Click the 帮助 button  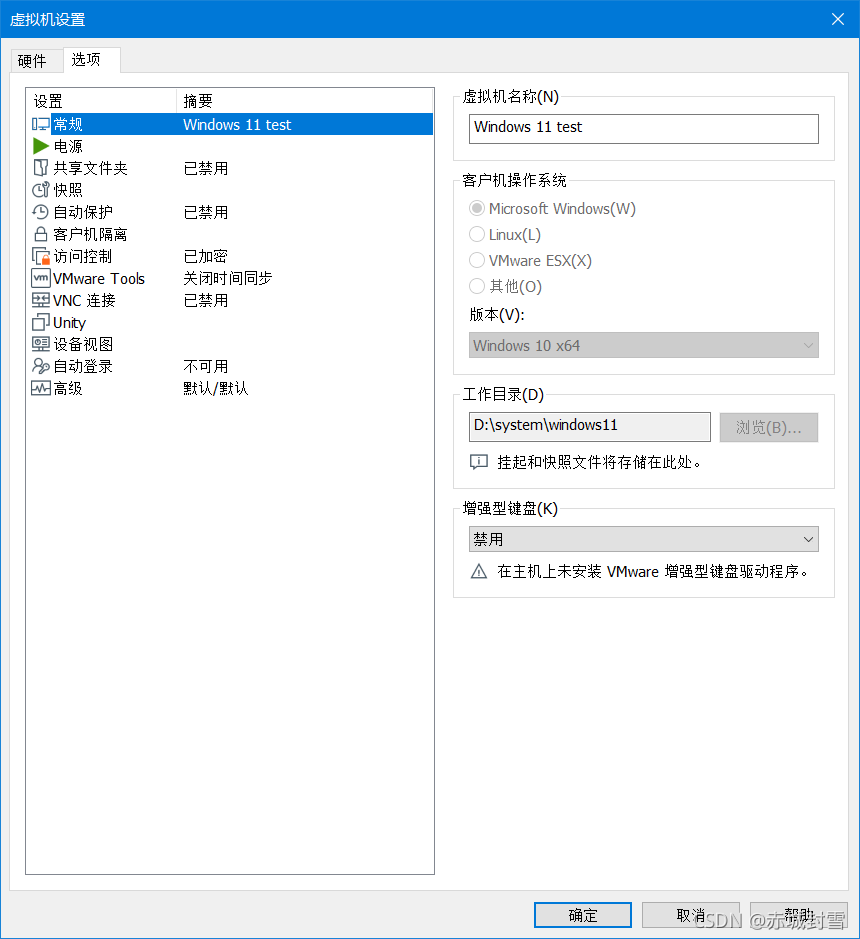(x=798, y=915)
